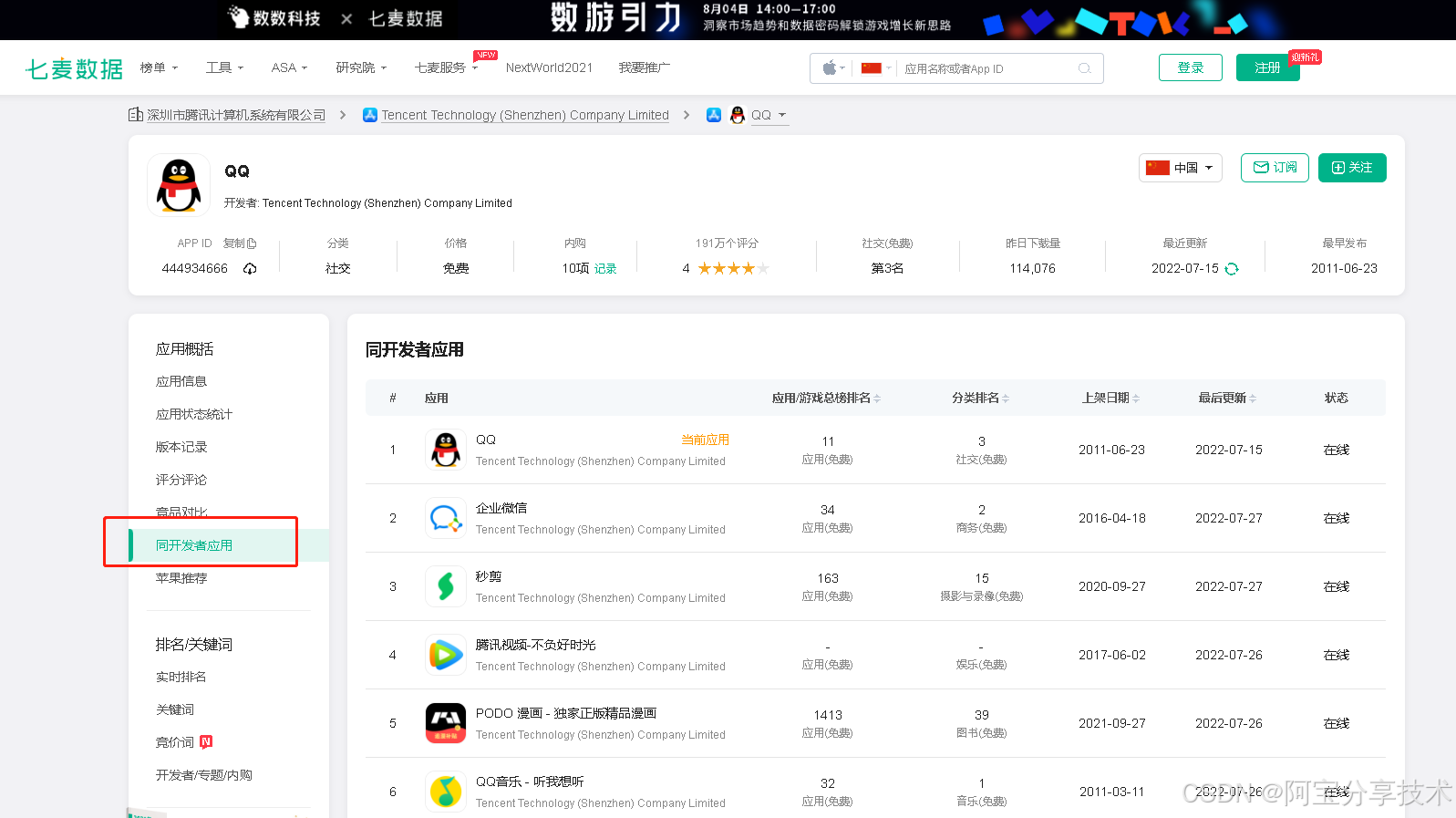Image resolution: width=1456 pixels, height=818 pixels.
Task: Click the App Store icon before Tencent Technology
Action: pyautogui.click(x=370, y=115)
